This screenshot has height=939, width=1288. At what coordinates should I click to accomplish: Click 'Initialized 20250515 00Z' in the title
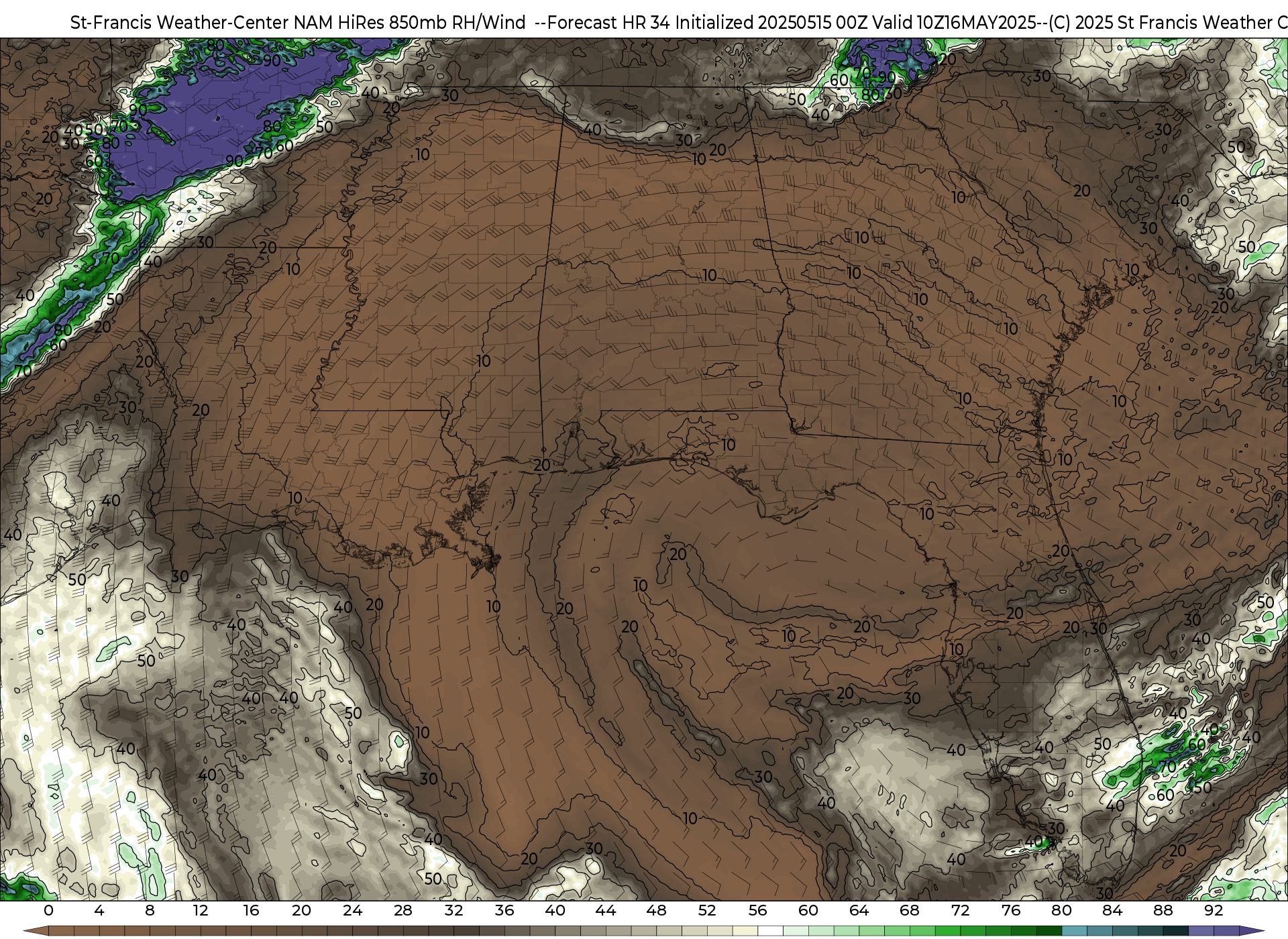tap(771, 23)
